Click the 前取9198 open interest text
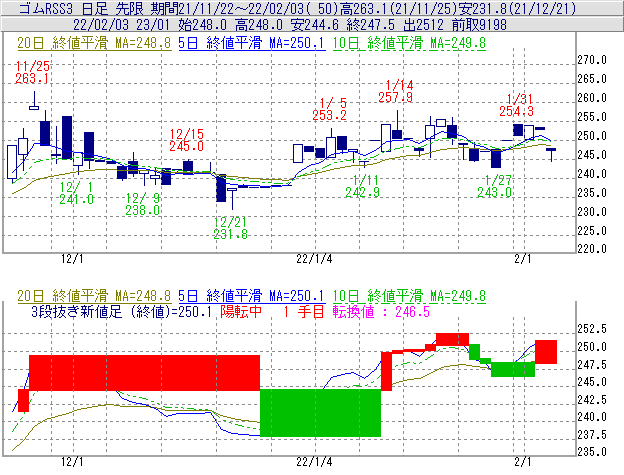Image resolution: width=624 pixels, height=475 pixels. tap(479, 25)
